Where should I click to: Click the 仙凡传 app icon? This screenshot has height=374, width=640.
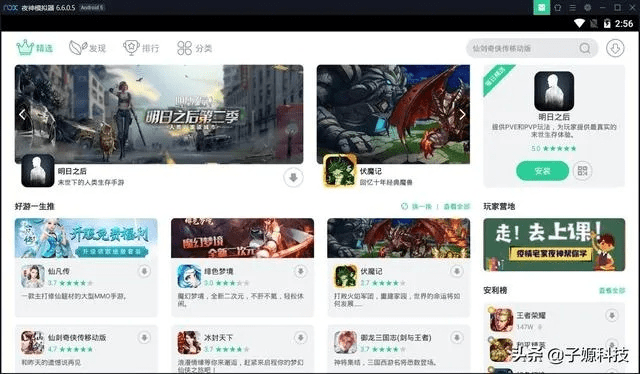[33, 276]
